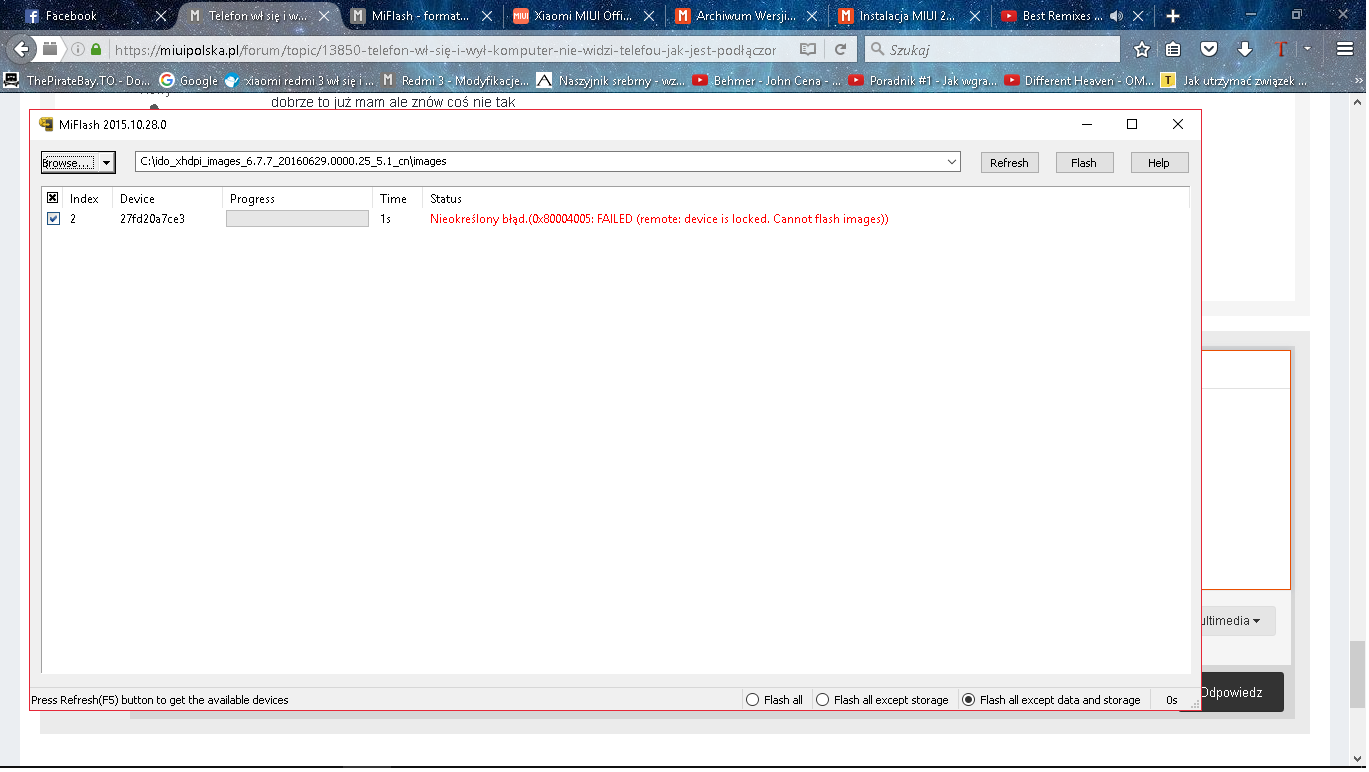Switch to the Xiaomi MIUI Official tab
The height and width of the screenshot is (772, 1369).
point(582,16)
